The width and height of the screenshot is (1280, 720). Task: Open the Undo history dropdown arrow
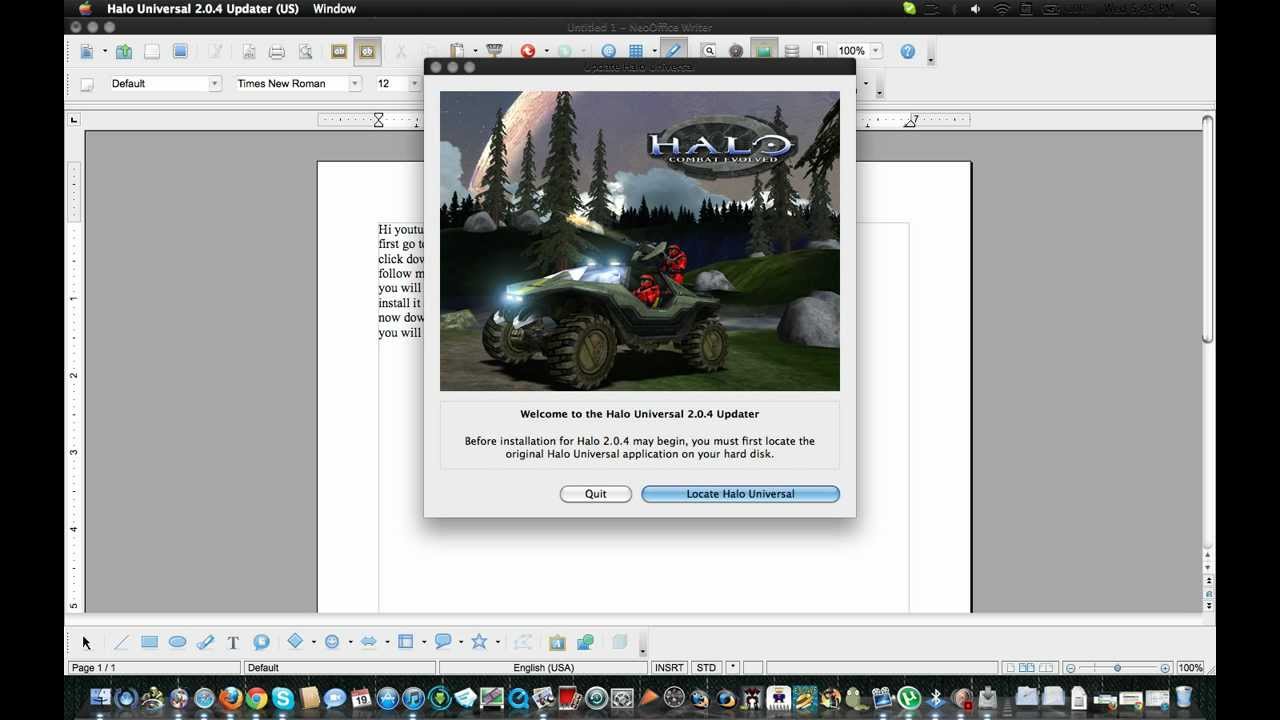[x=546, y=51]
